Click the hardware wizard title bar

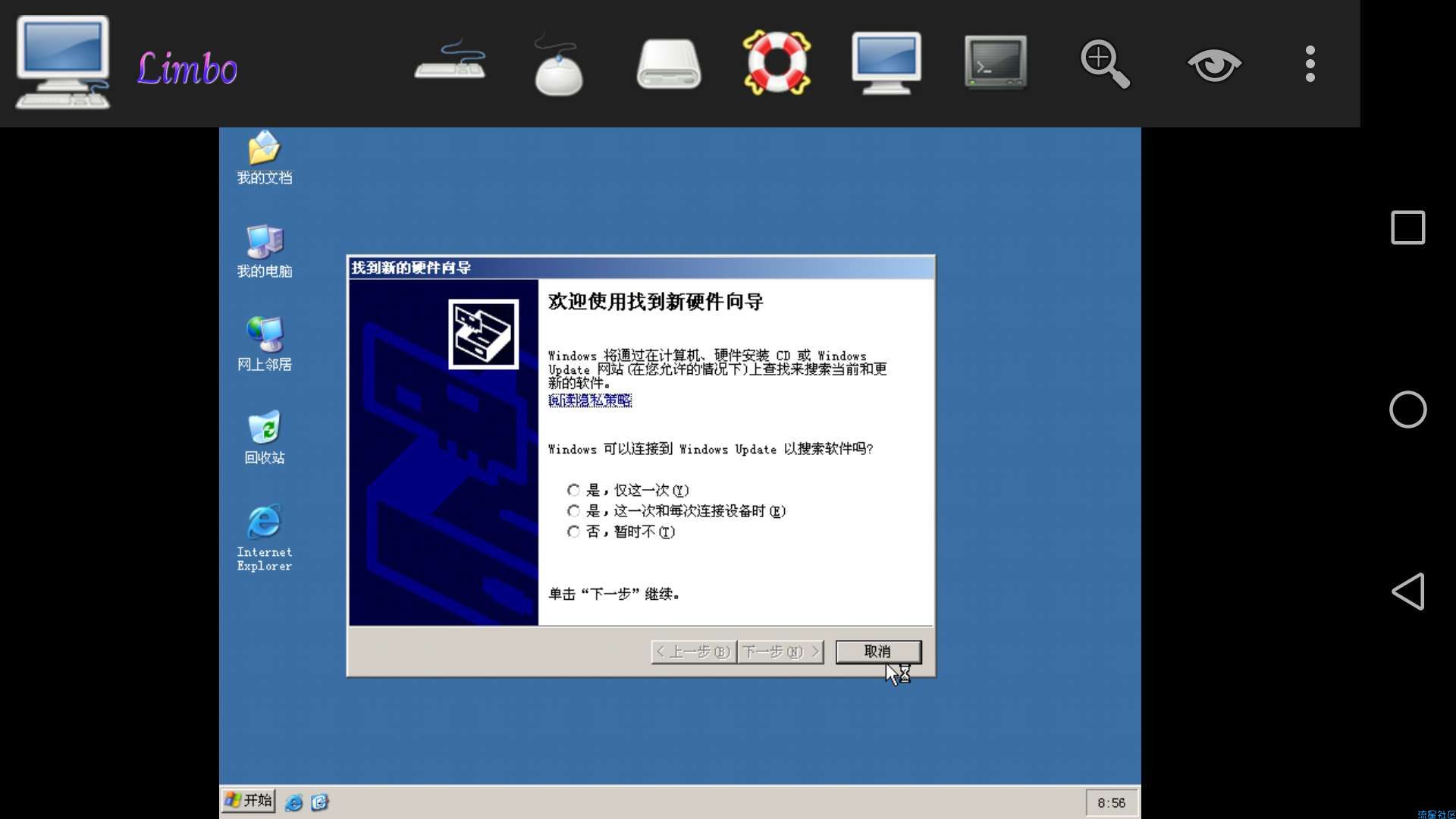[641, 268]
